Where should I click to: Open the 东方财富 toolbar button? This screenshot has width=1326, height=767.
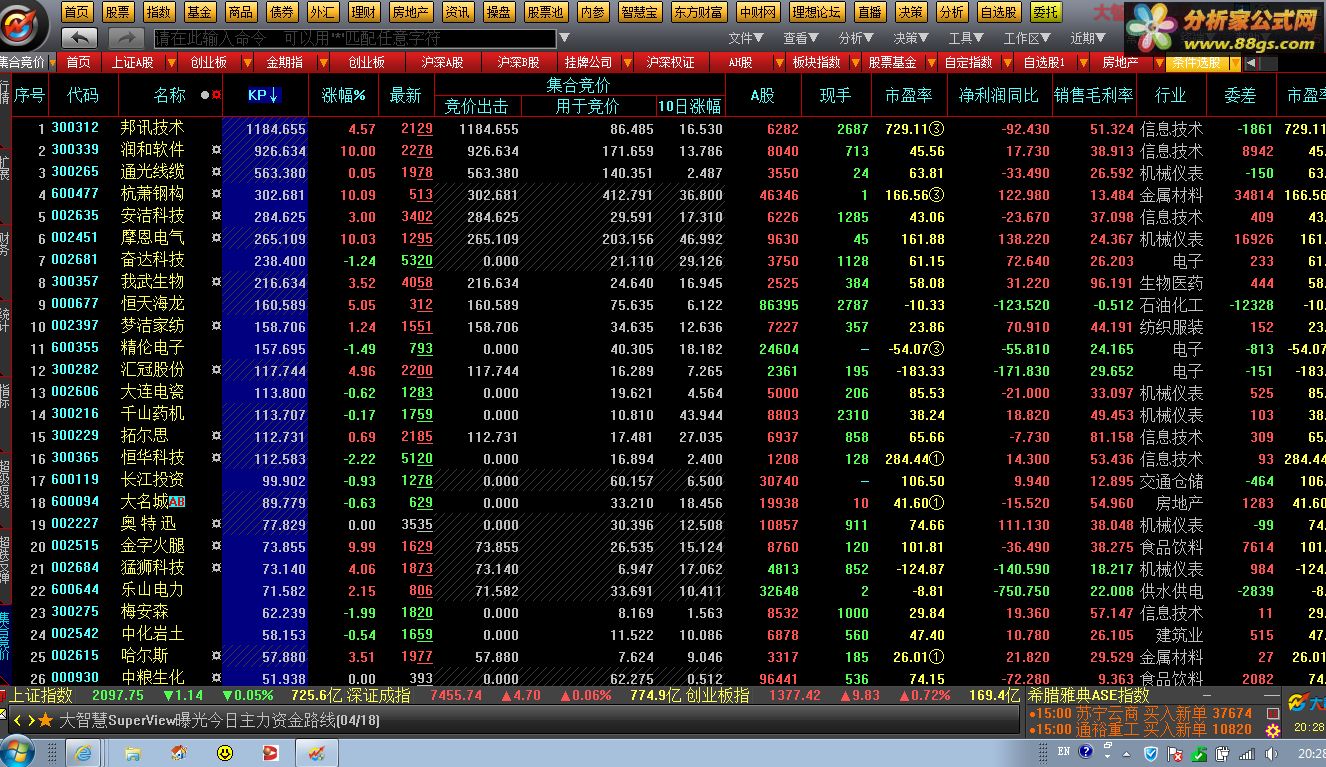699,12
